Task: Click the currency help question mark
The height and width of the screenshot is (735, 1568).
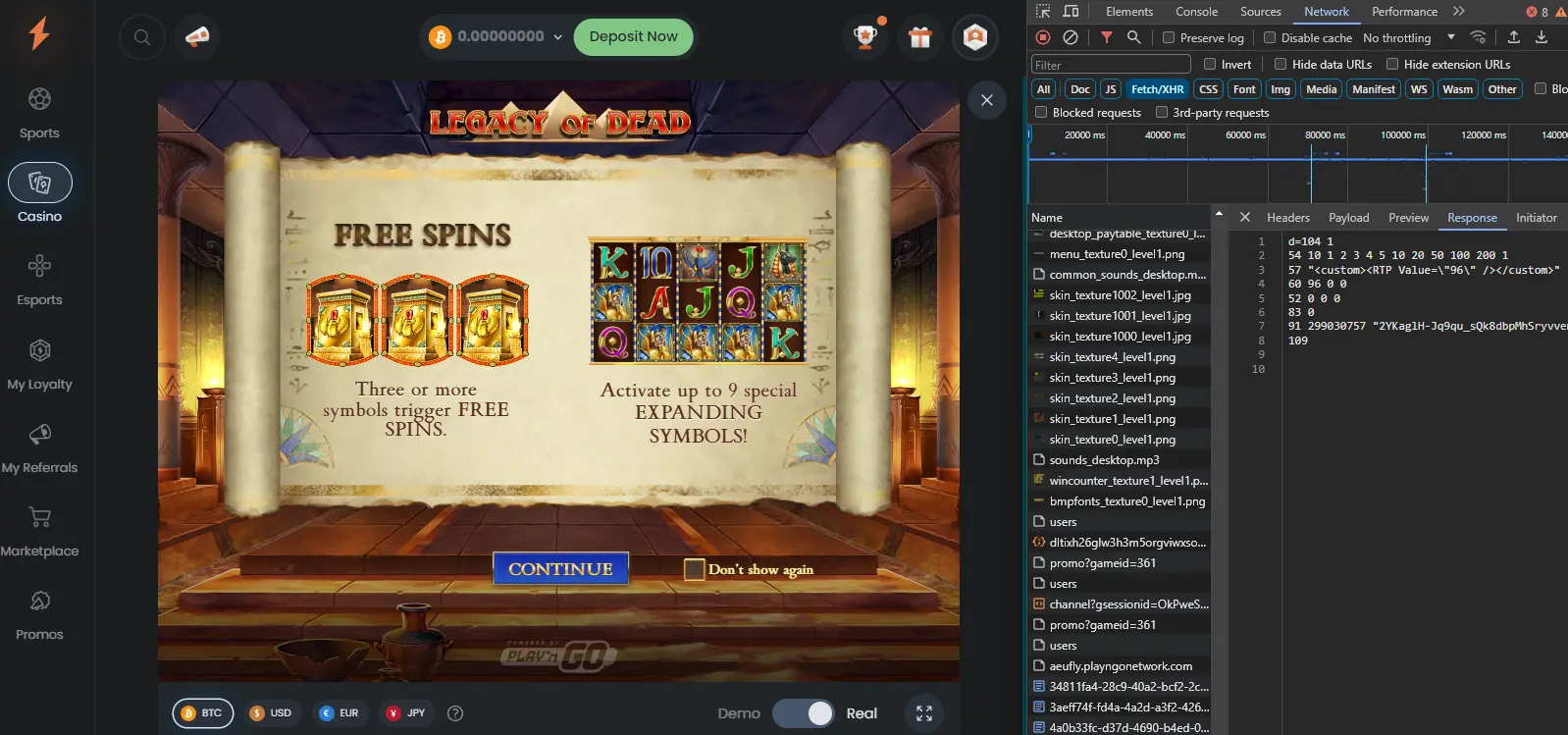Action: tap(455, 713)
